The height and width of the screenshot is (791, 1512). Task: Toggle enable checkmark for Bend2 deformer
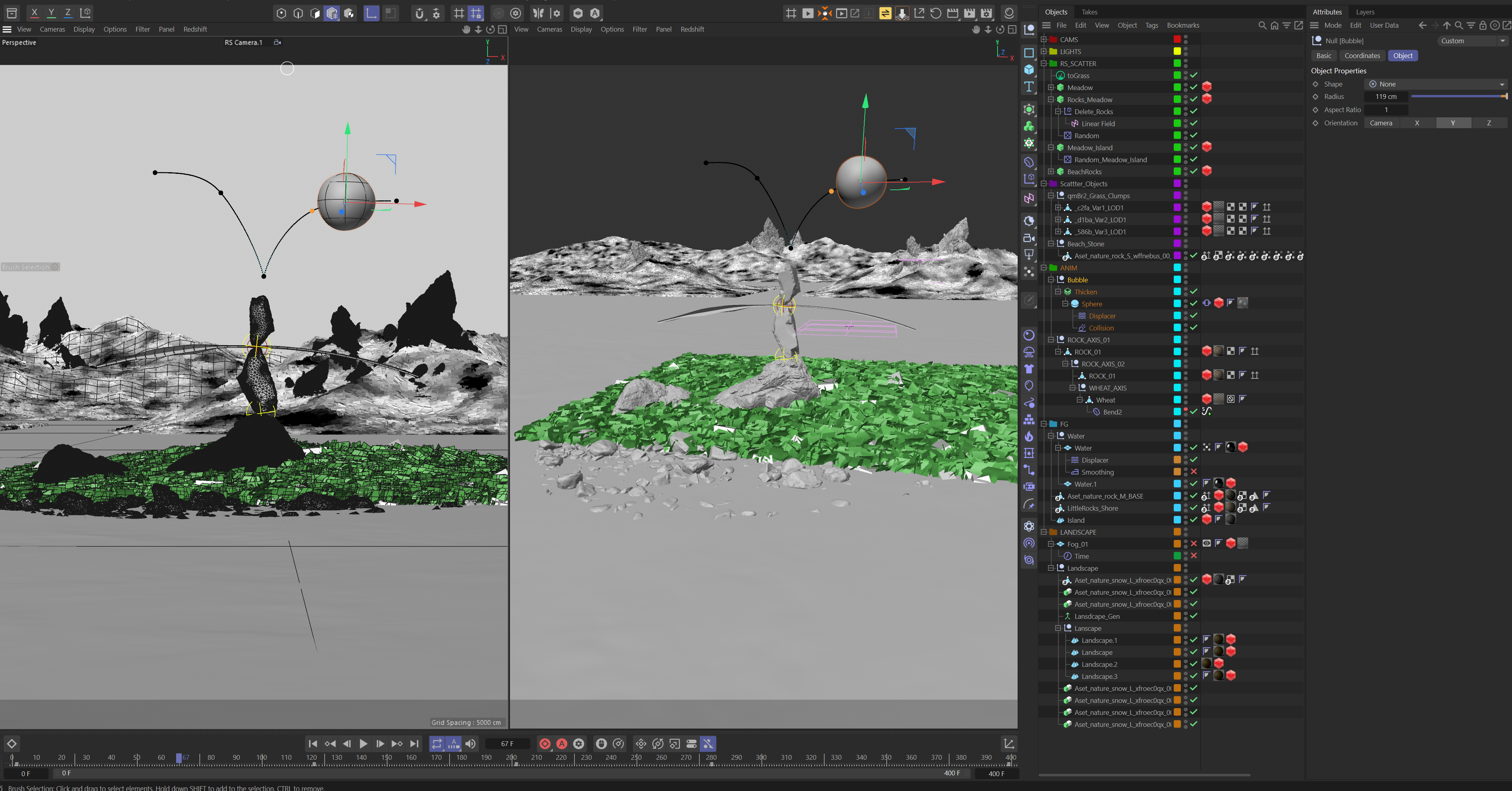coord(1194,412)
